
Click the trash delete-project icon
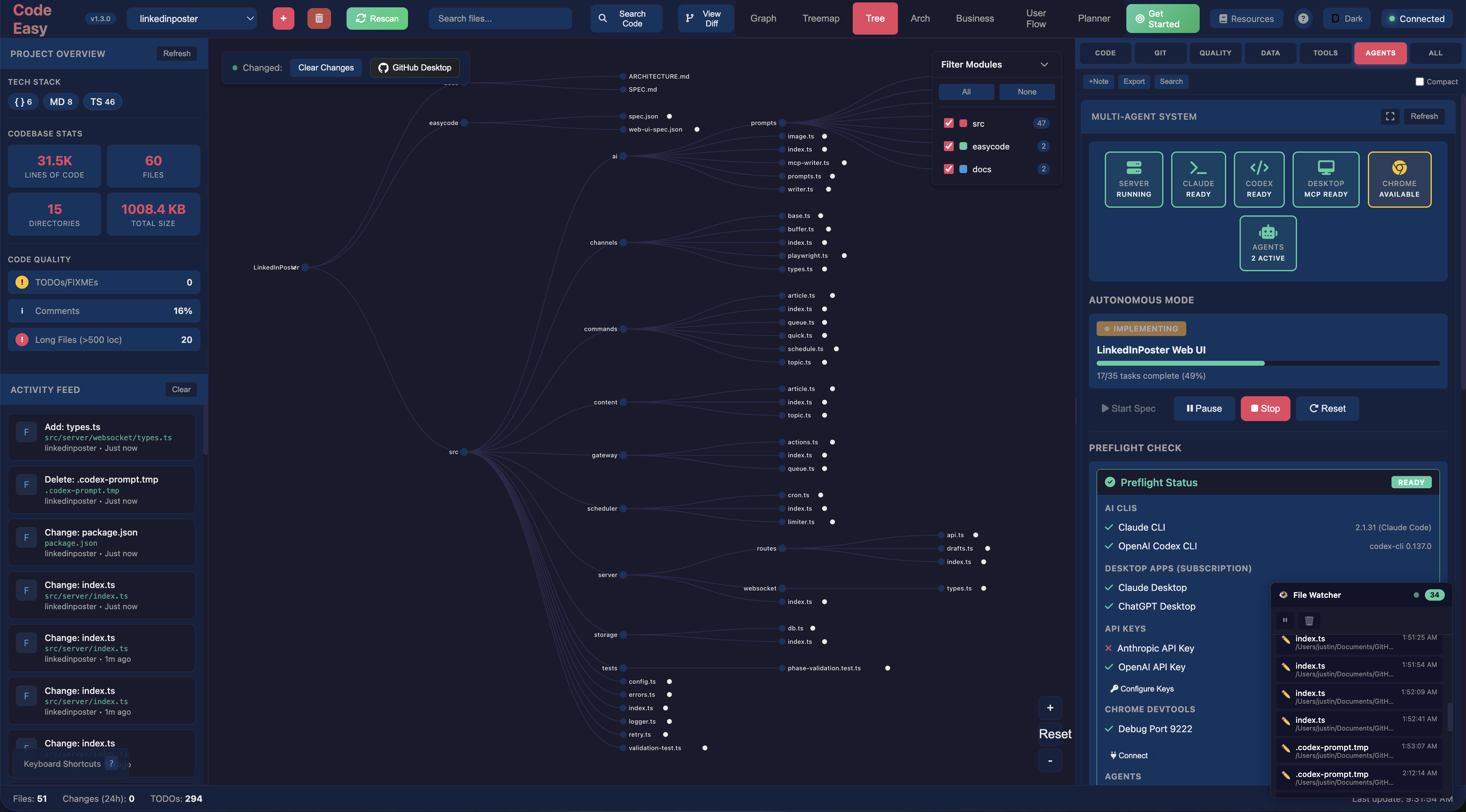click(x=319, y=18)
